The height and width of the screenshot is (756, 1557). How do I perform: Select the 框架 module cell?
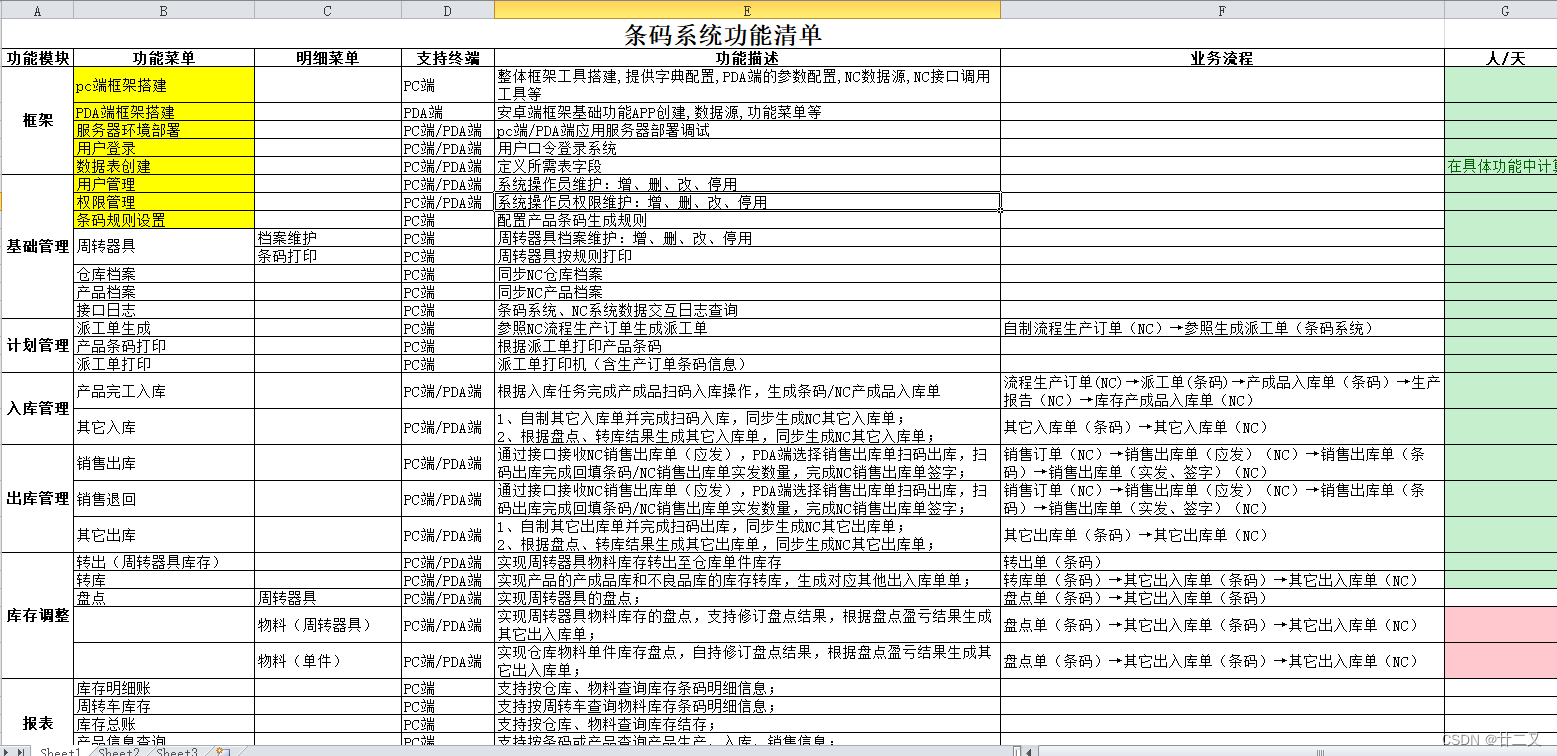pyautogui.click(x=37, y=121)
